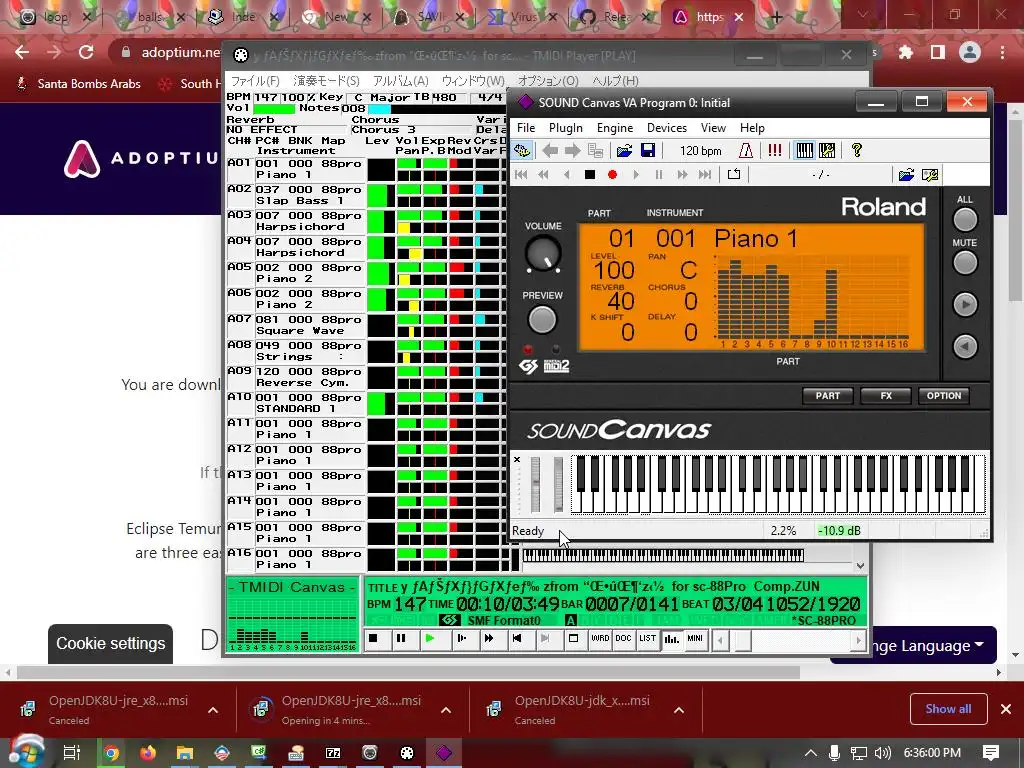Click the OPTION button
This screenshot has height=768, width=1024.
[x=944, y=396]
